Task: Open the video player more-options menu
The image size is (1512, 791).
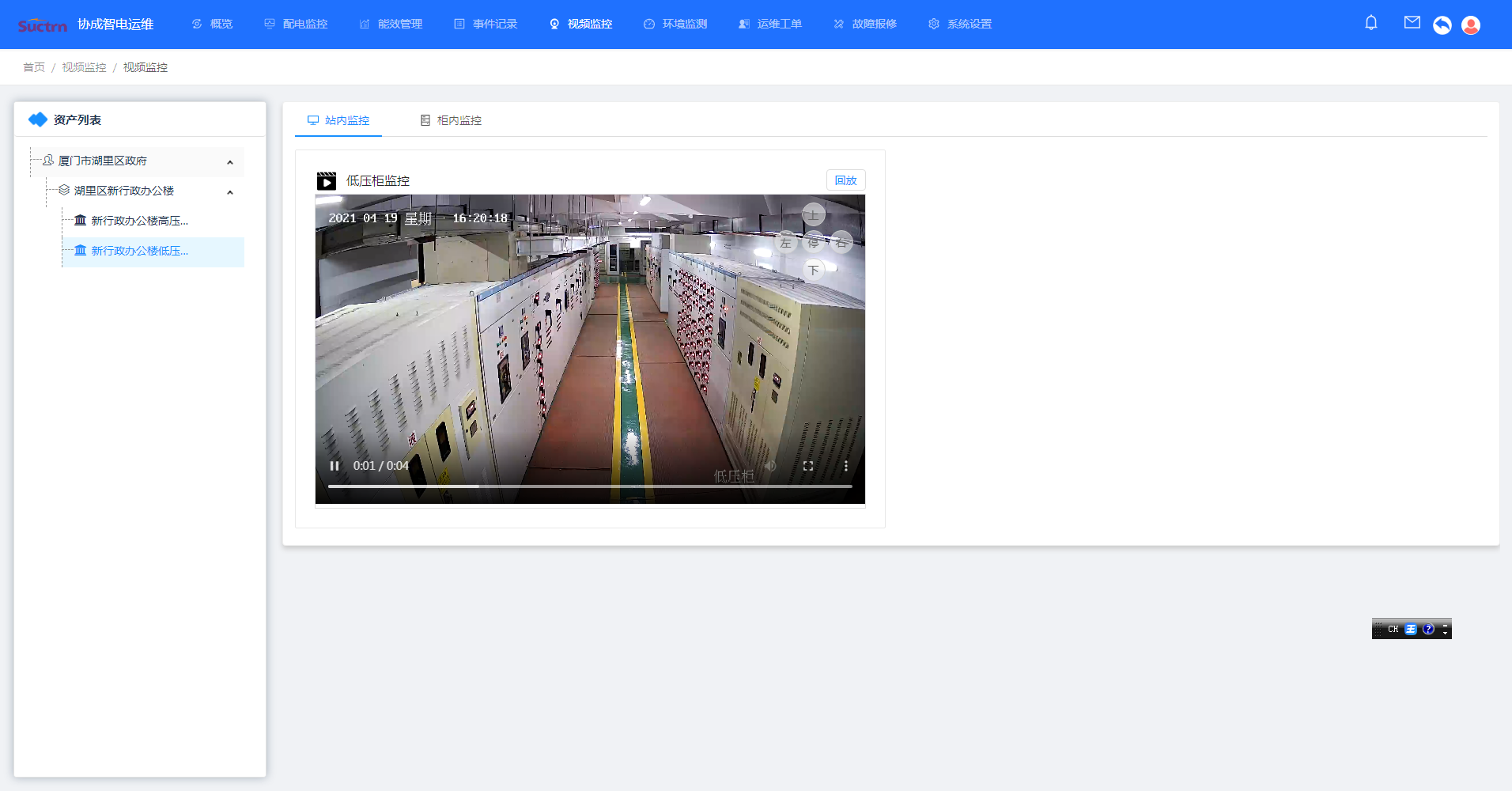Action: (845, 466)
